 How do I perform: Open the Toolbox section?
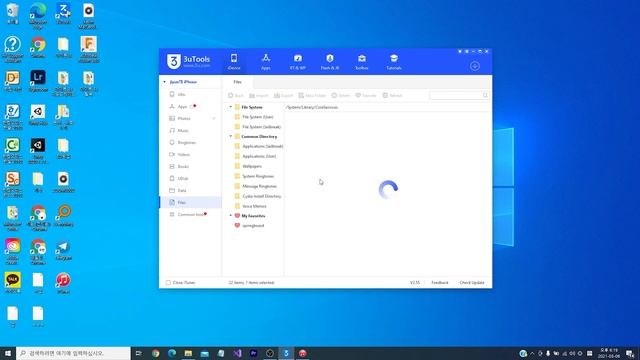[362, 62]
